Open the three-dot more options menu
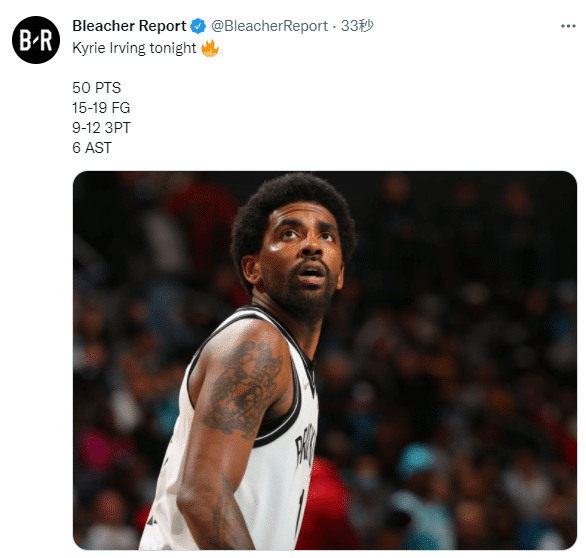The width and height of the screenshot is (586, 558). coord(568,26)
